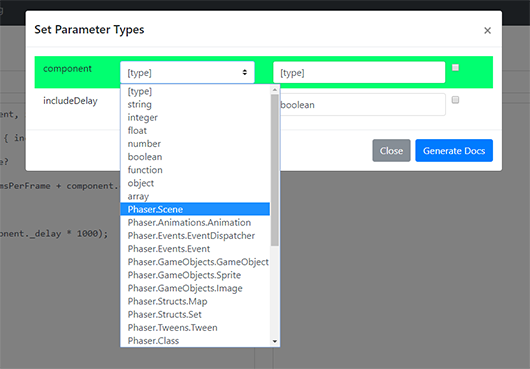
Task: Open the component type dropdown
Action: pos(187,72)
